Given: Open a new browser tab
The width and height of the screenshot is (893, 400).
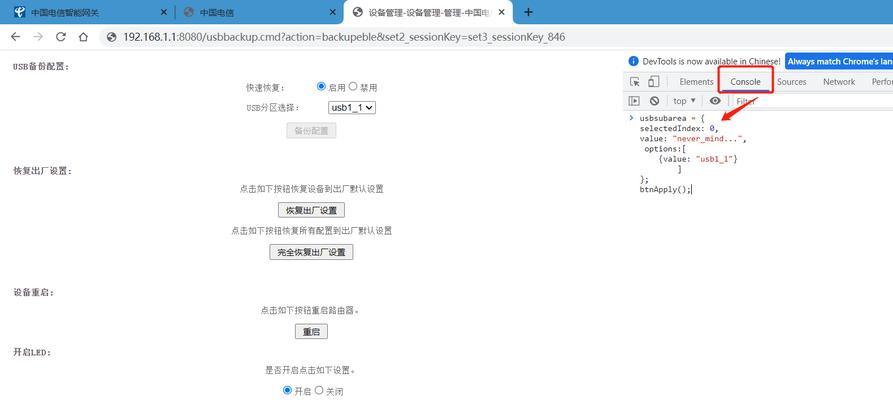Looking at the screenshot, I should point(529,12).
